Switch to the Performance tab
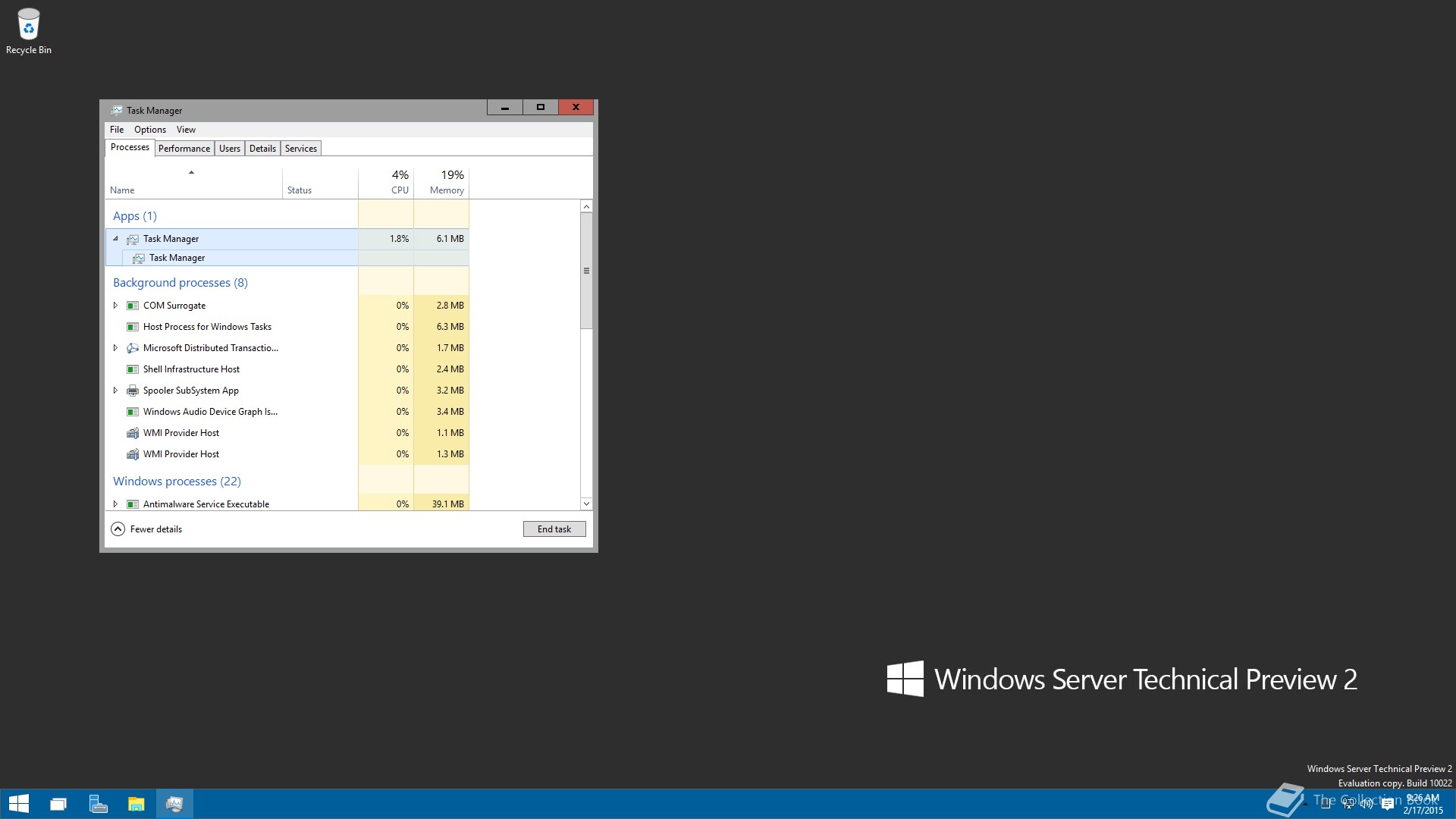Viewport: 1456px width, 819px height. pyautogui.click(x=184, y=149)
